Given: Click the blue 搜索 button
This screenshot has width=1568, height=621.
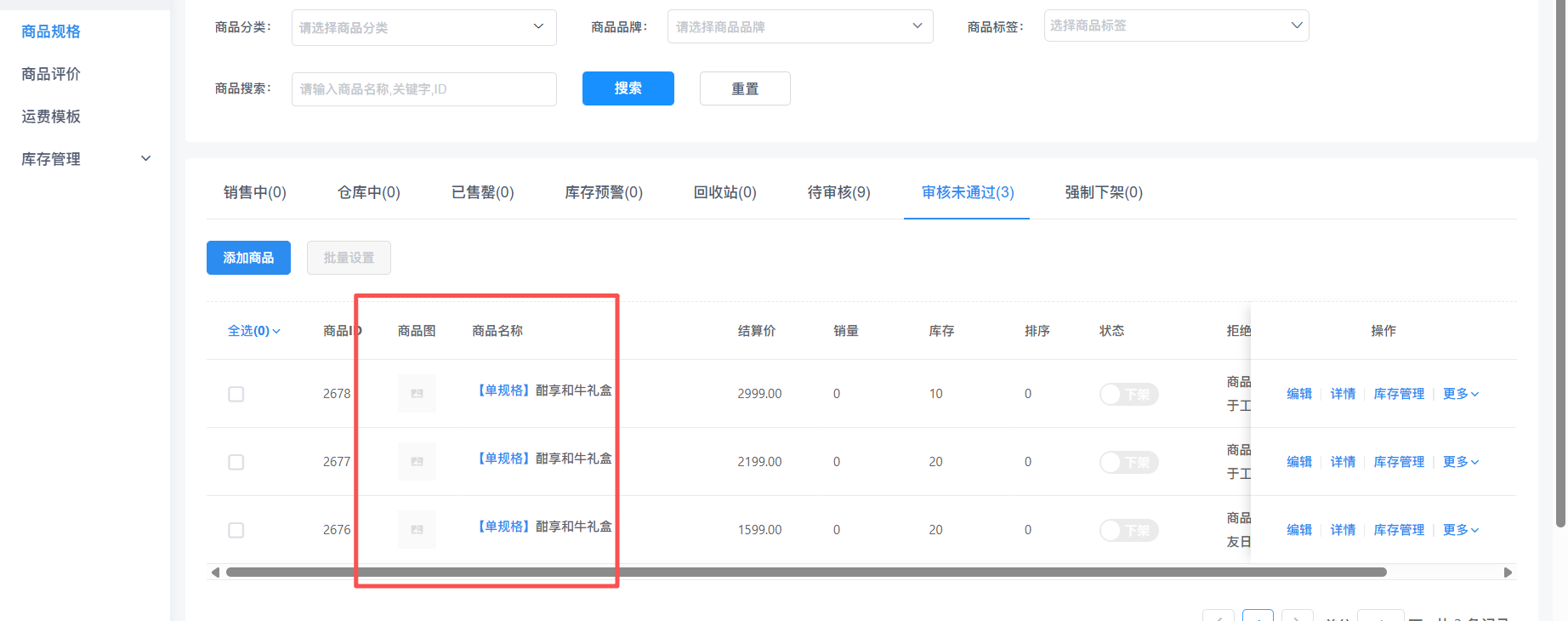Looking at the screenshot, I should [628, 88].
